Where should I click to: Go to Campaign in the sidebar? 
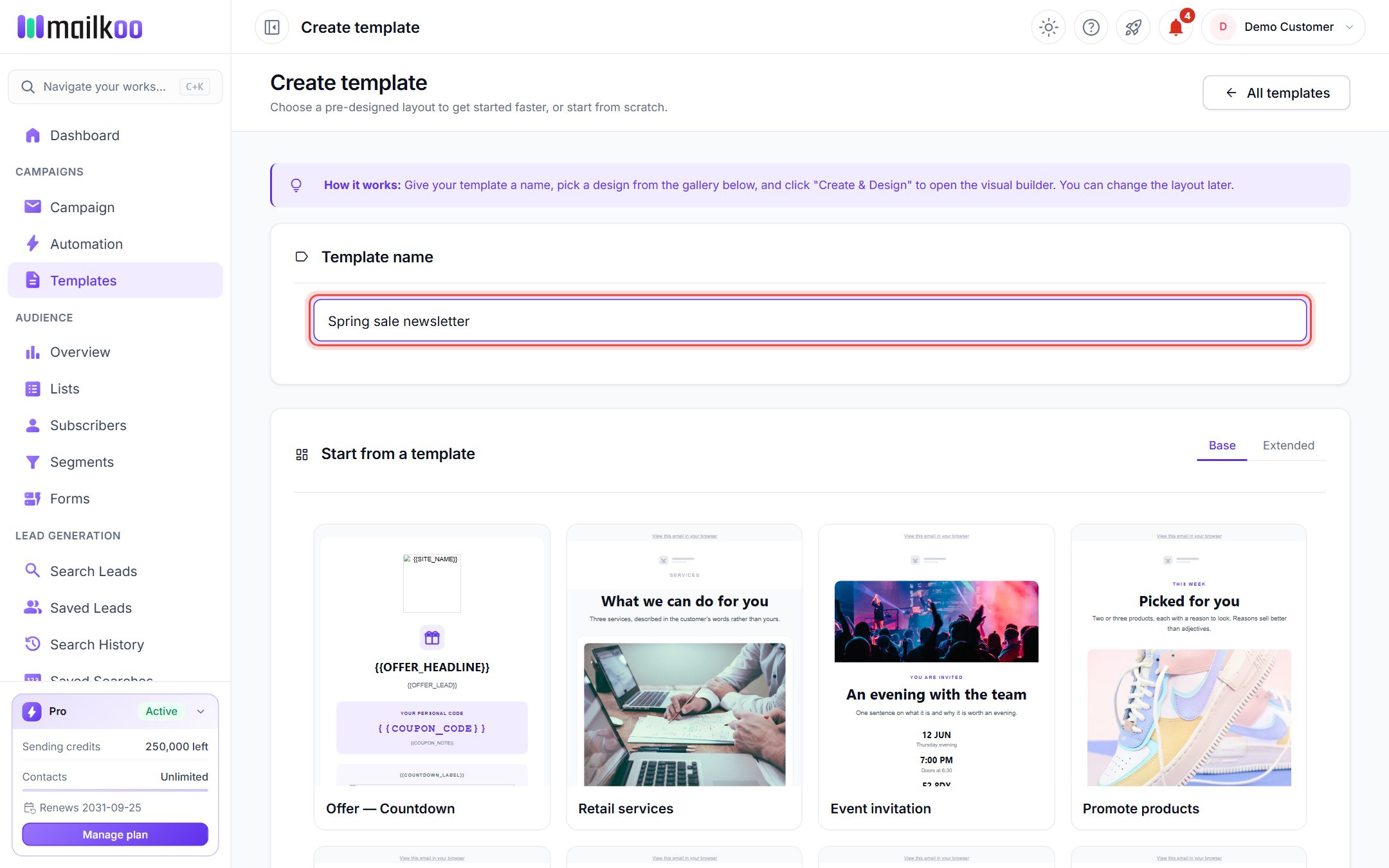[115, 207]
